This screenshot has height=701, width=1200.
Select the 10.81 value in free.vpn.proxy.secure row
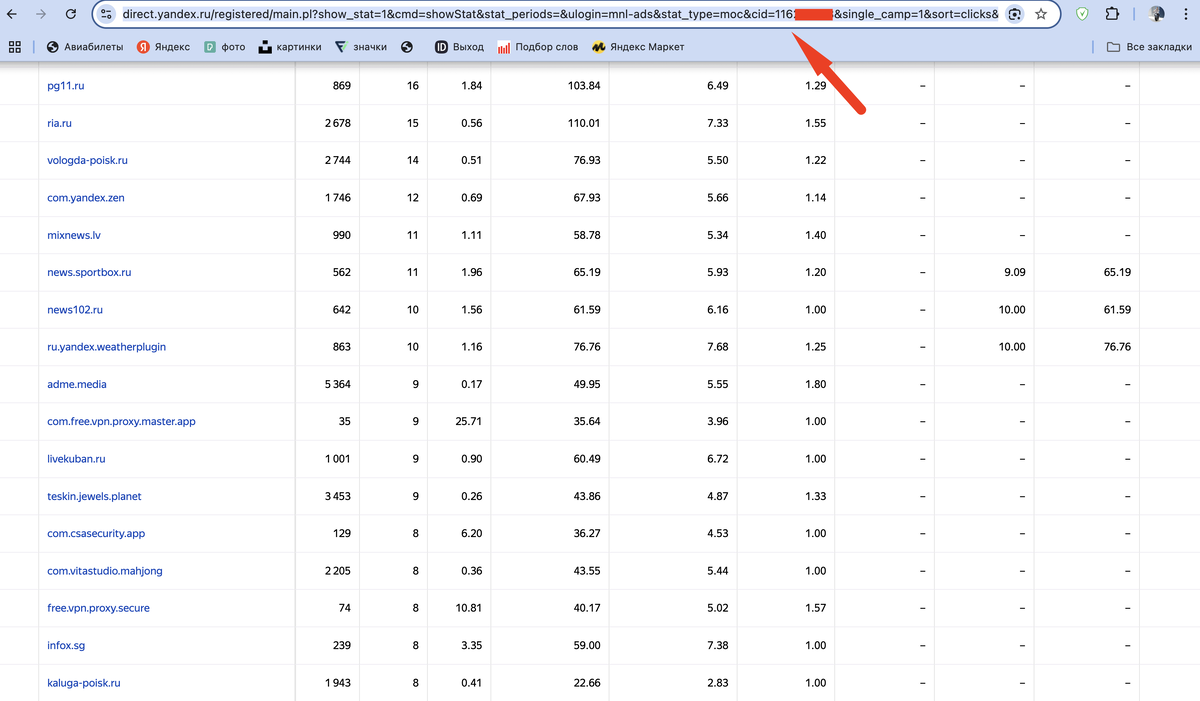[x=469, y=608]
